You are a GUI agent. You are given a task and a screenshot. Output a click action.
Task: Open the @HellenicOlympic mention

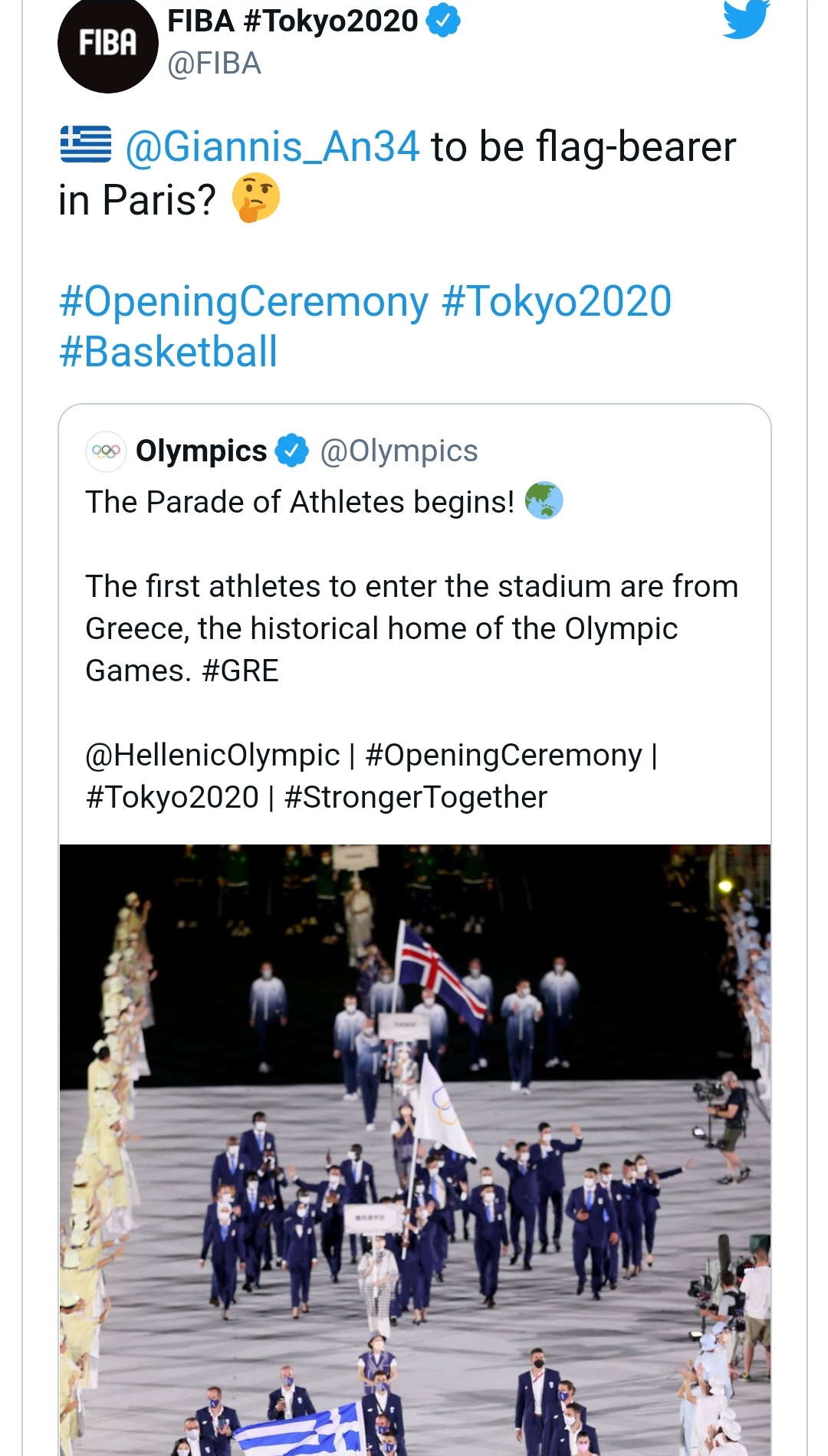coord(212,756)
